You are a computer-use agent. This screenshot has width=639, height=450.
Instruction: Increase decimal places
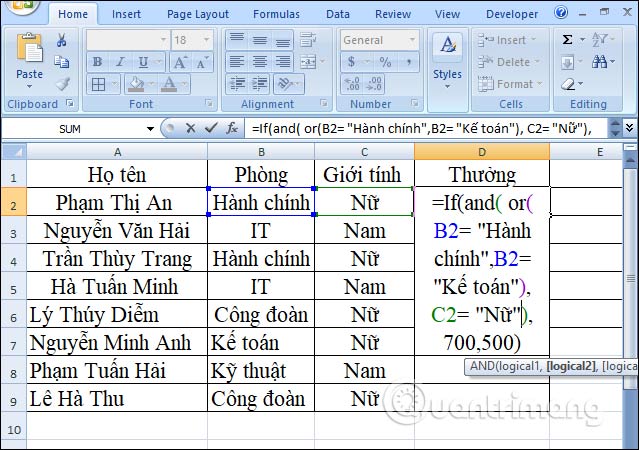352,84
